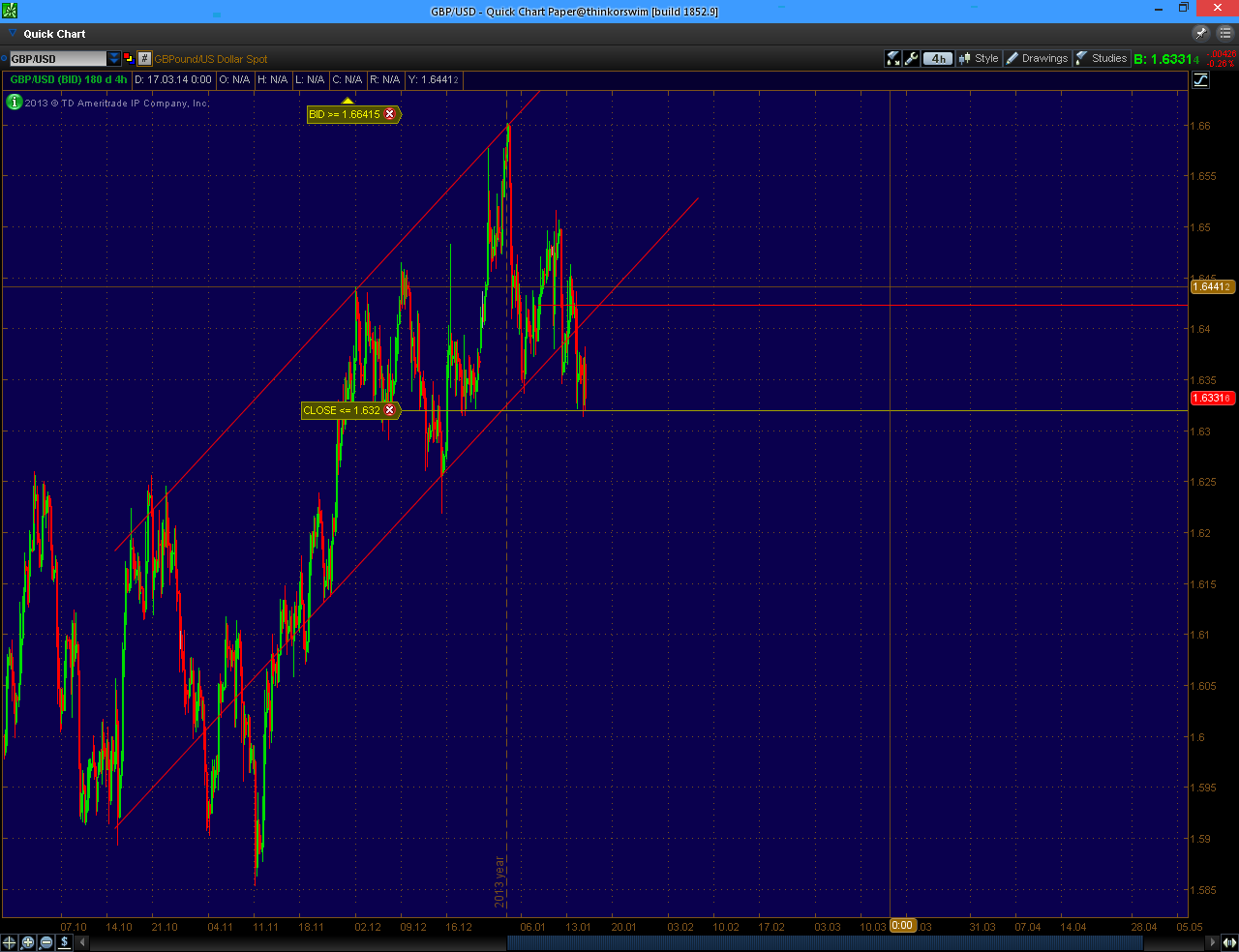Open the colored-squares link selector icon
Screen dimensions: 1239x952
pos(129,59)
